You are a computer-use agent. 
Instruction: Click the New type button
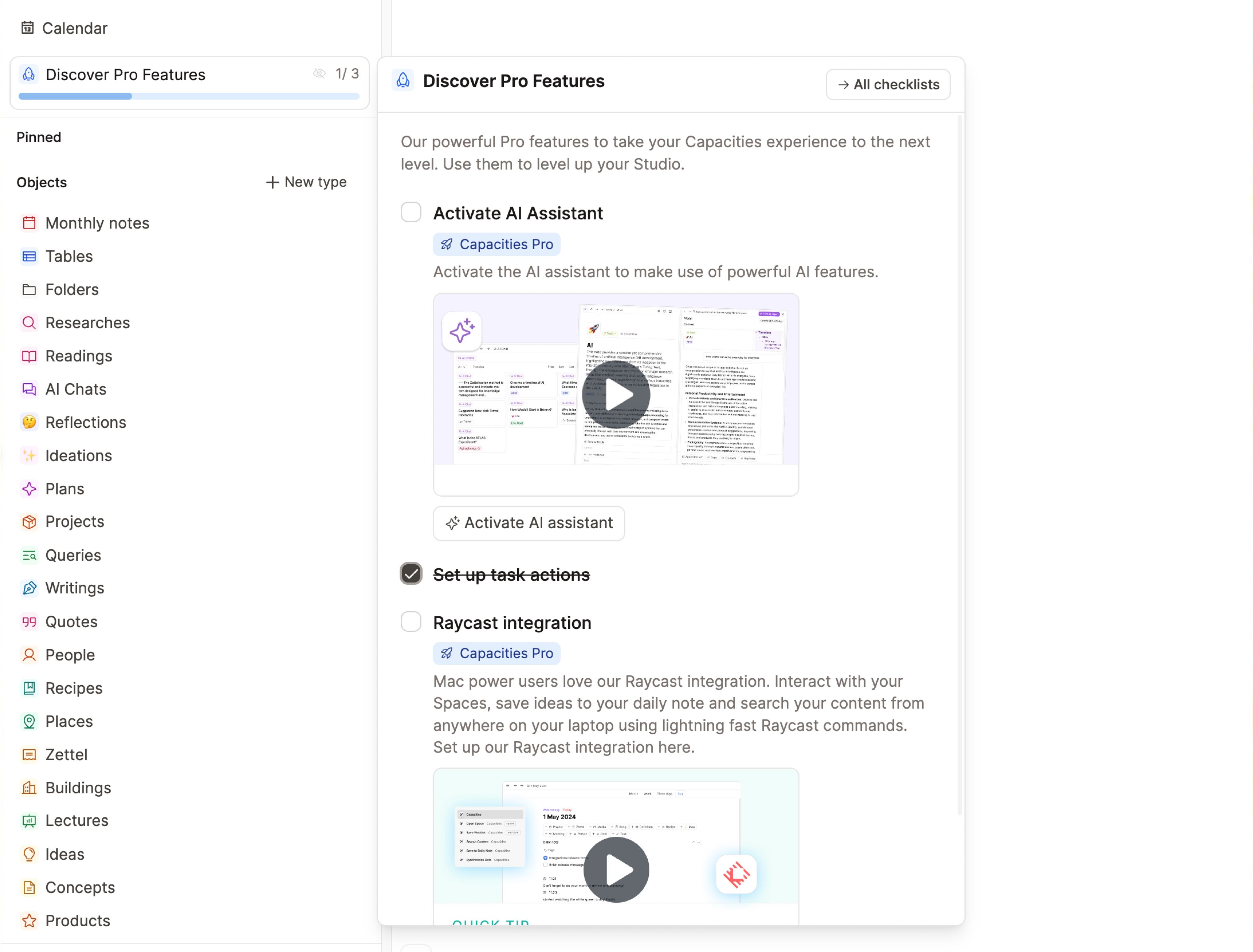pos(306,182)
